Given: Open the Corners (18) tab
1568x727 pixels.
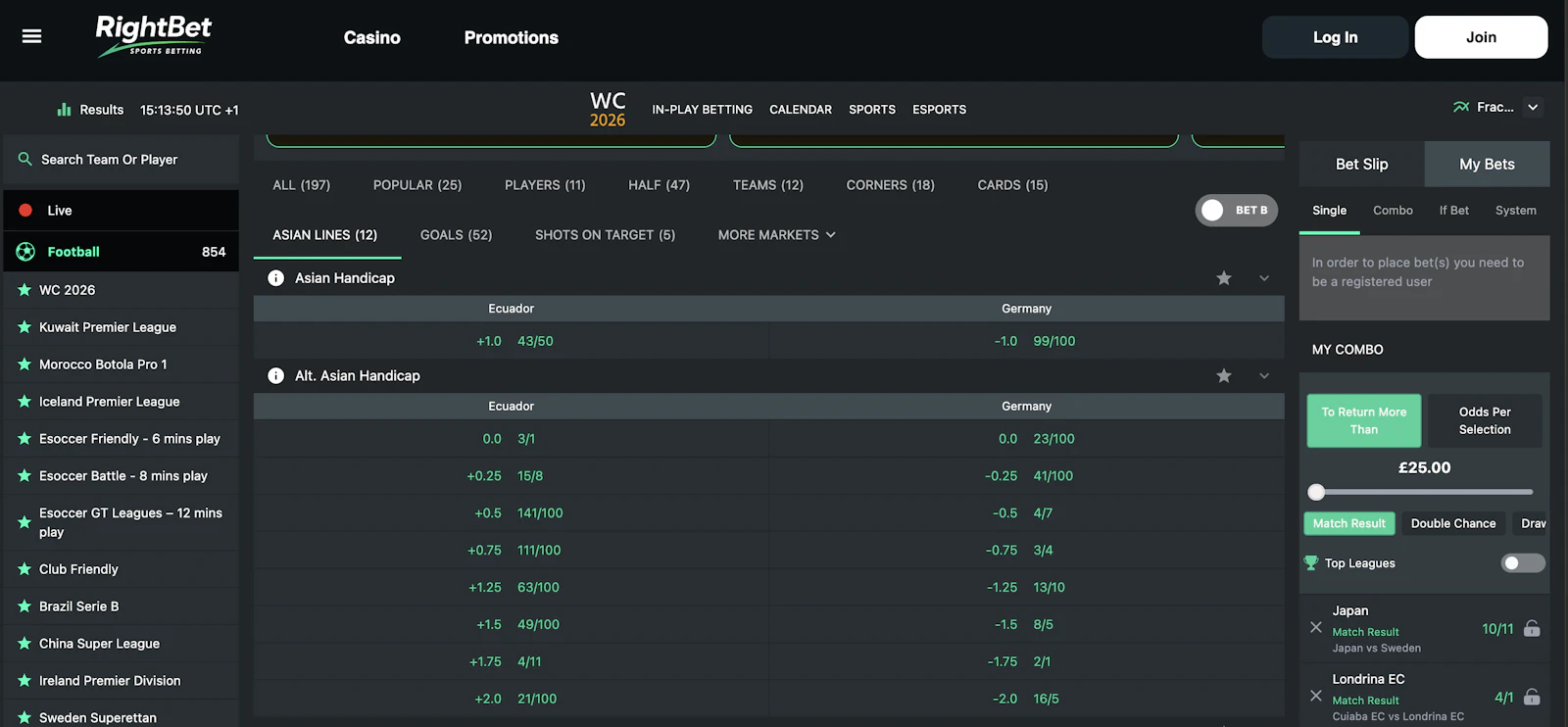Looking at the screenshot, I should point(891,185).
